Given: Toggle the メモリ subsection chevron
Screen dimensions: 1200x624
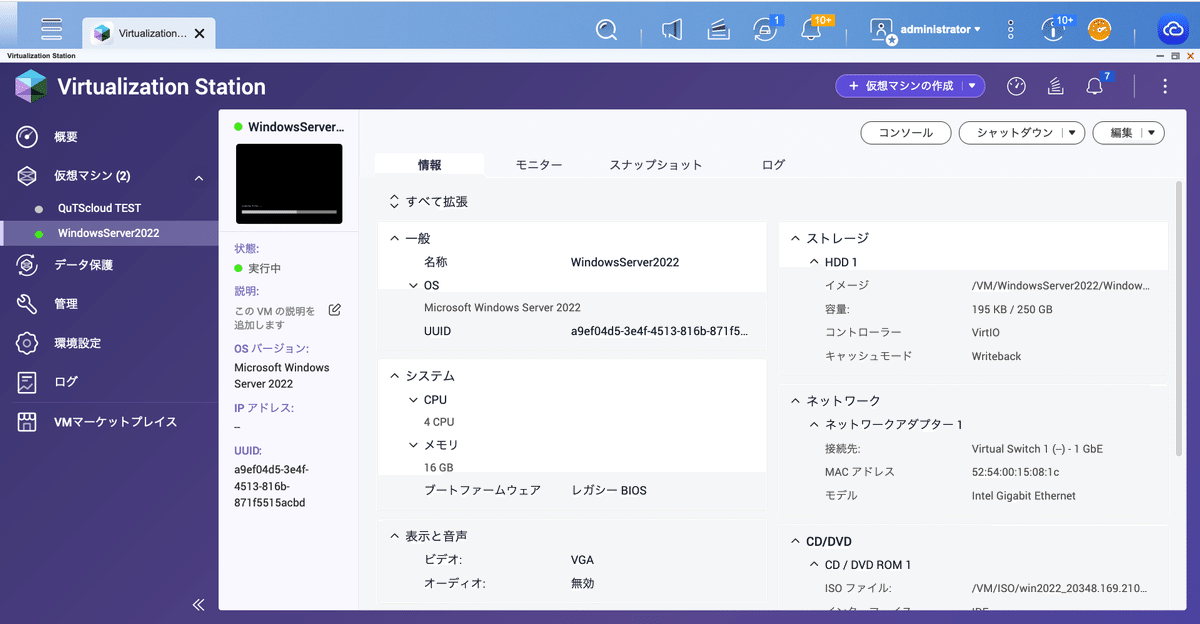Looking at the screenshot, I should 414,445.
